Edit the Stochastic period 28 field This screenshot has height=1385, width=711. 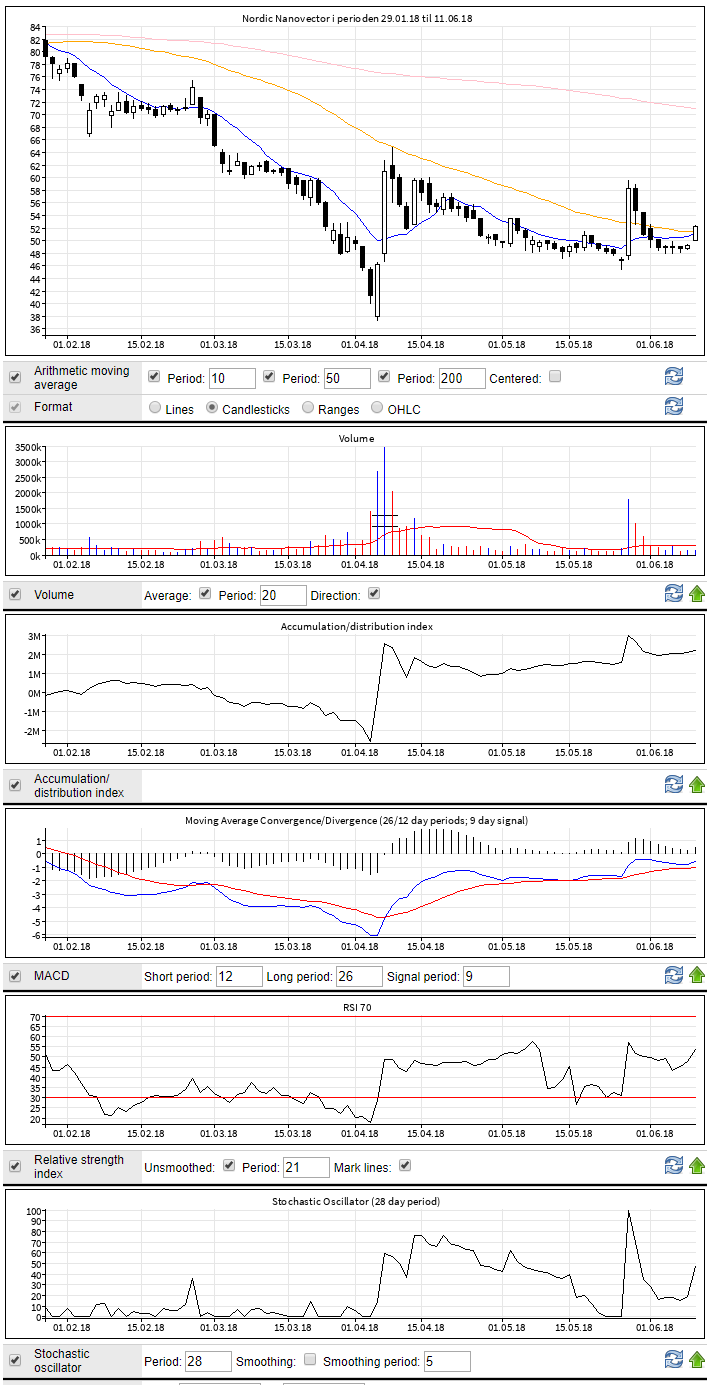point(208,1361)
